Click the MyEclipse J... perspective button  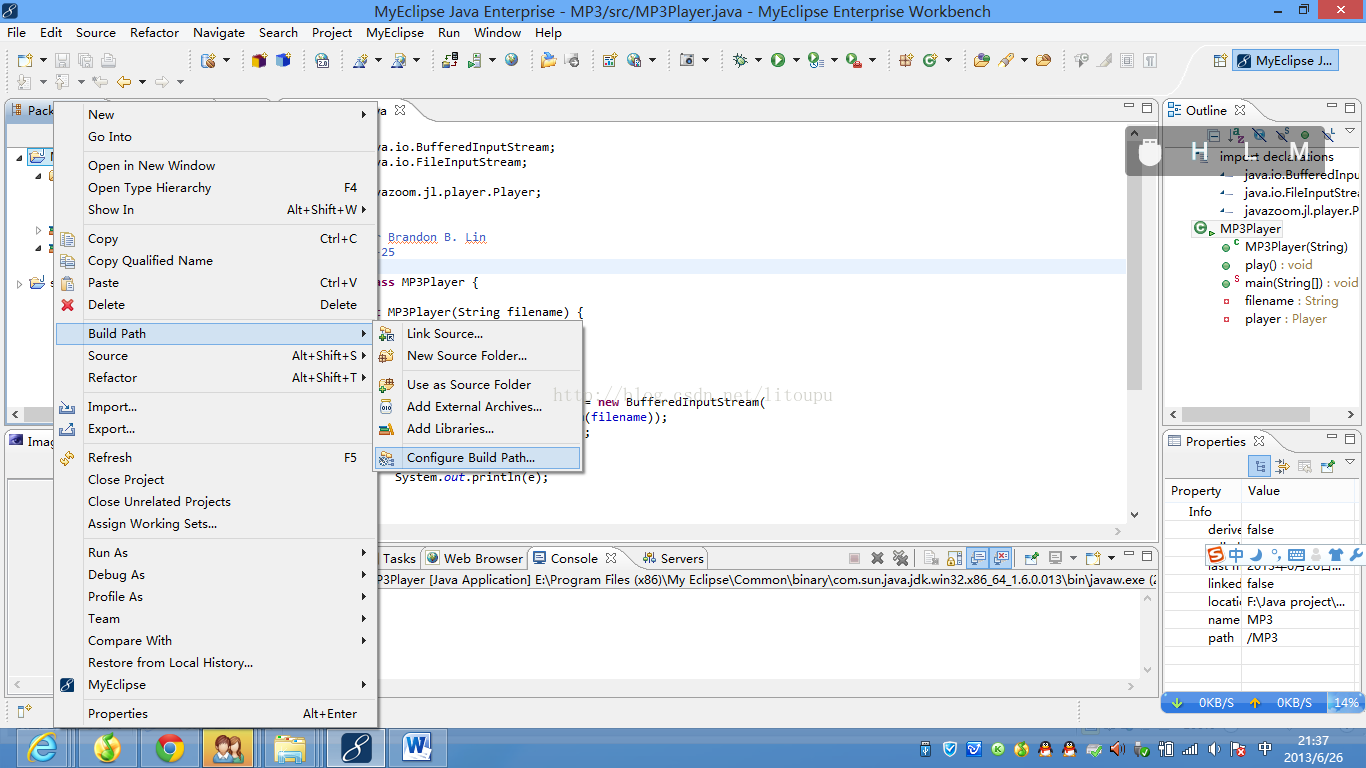(1285, 60)
